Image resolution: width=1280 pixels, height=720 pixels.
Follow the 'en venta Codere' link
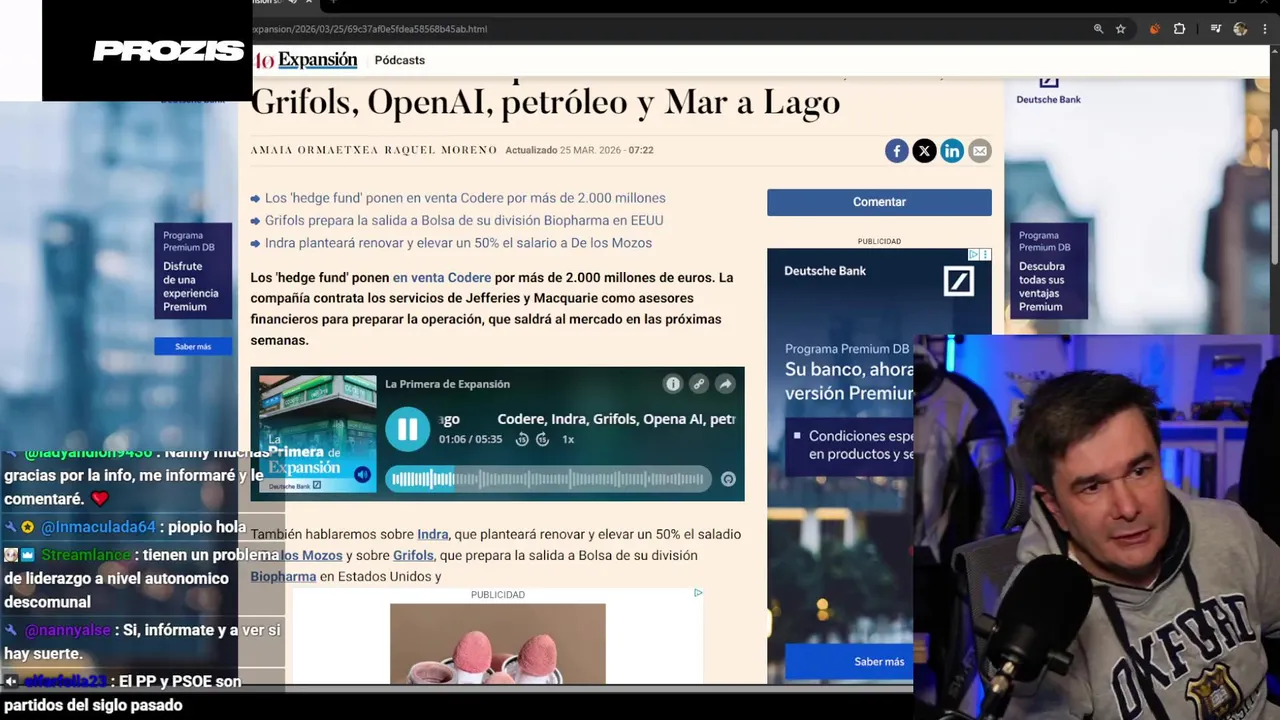coord(442,278)
